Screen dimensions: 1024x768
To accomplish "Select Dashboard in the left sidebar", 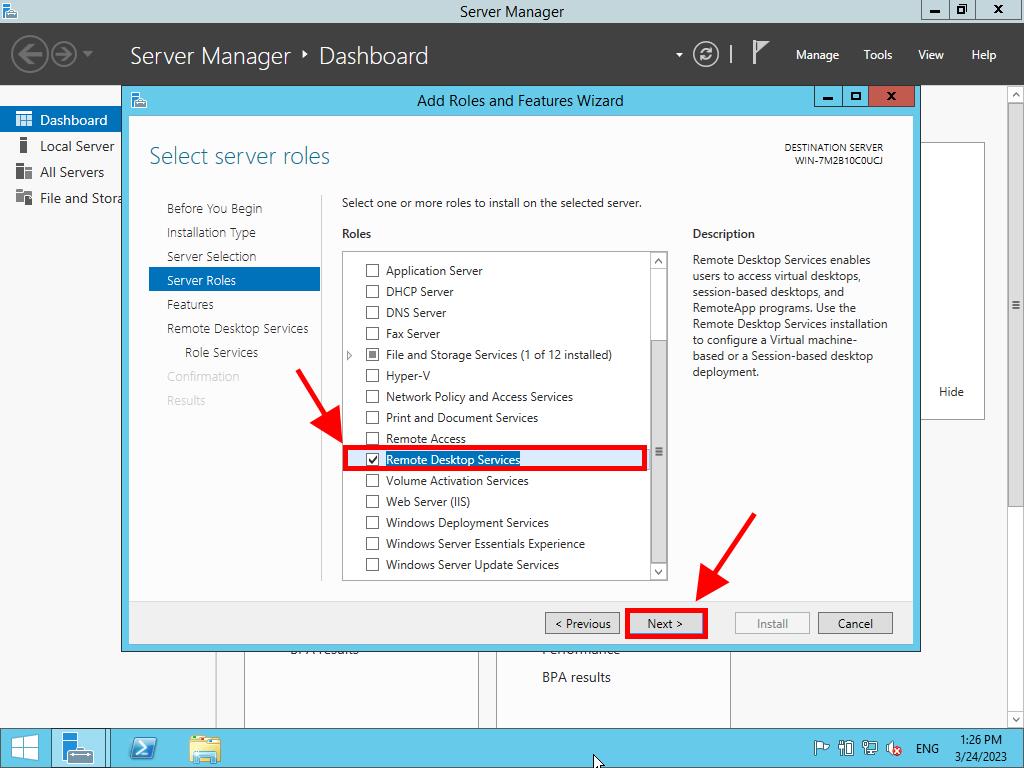I will (61, 120).
